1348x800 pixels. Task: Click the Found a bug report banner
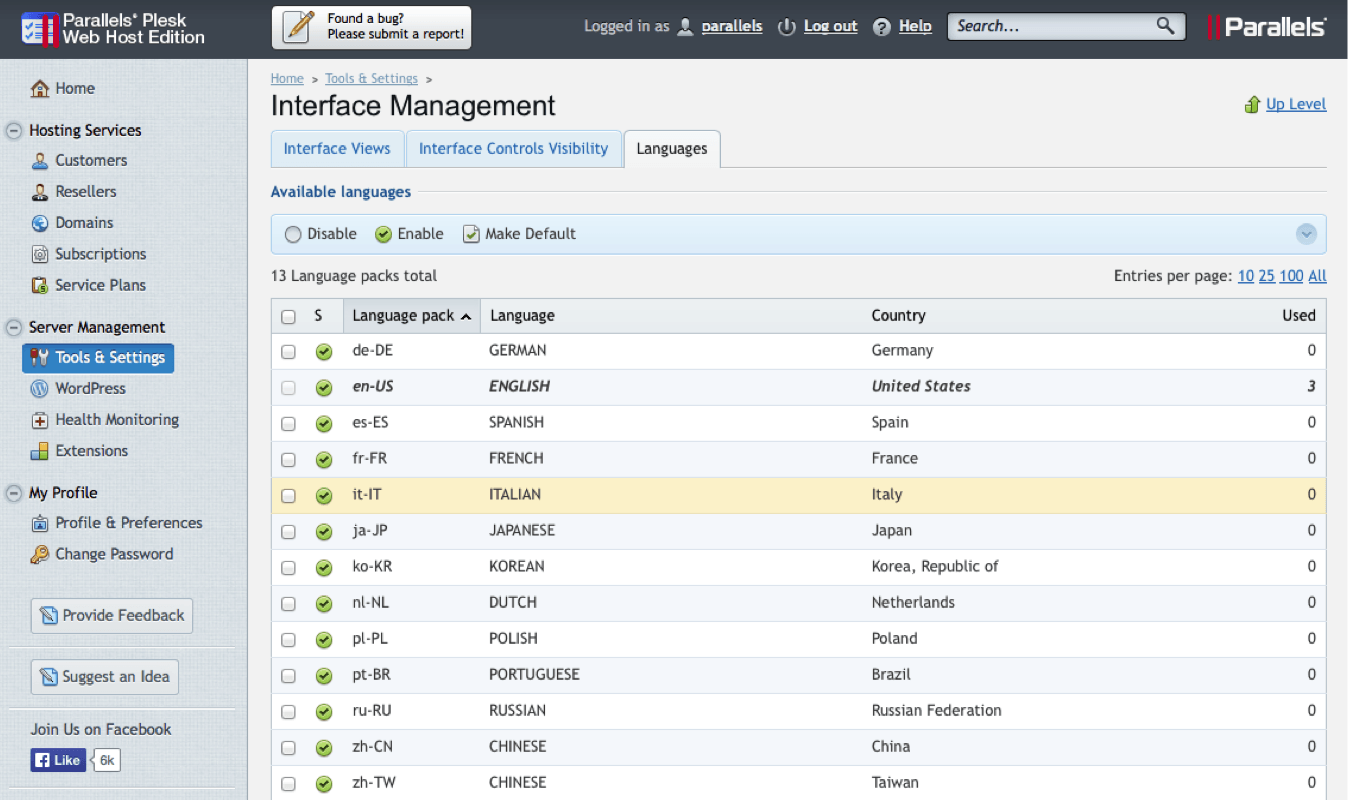click(371, 27)
